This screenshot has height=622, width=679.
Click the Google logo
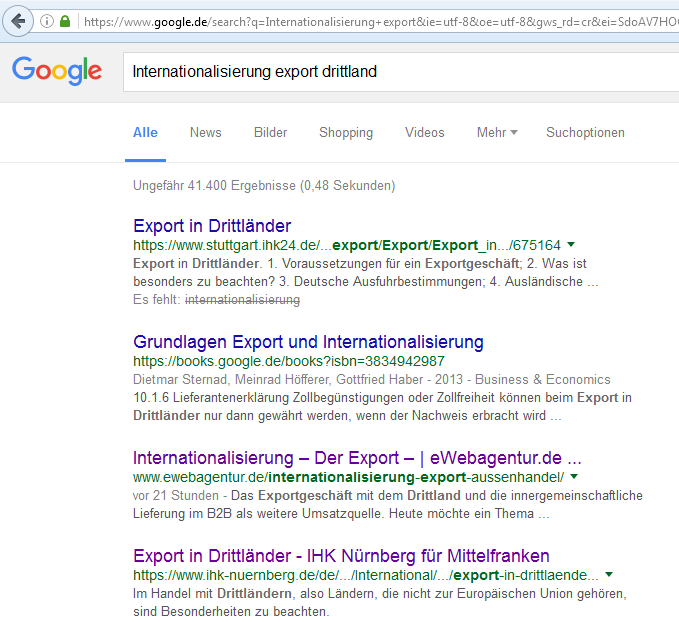click(57, 71)
